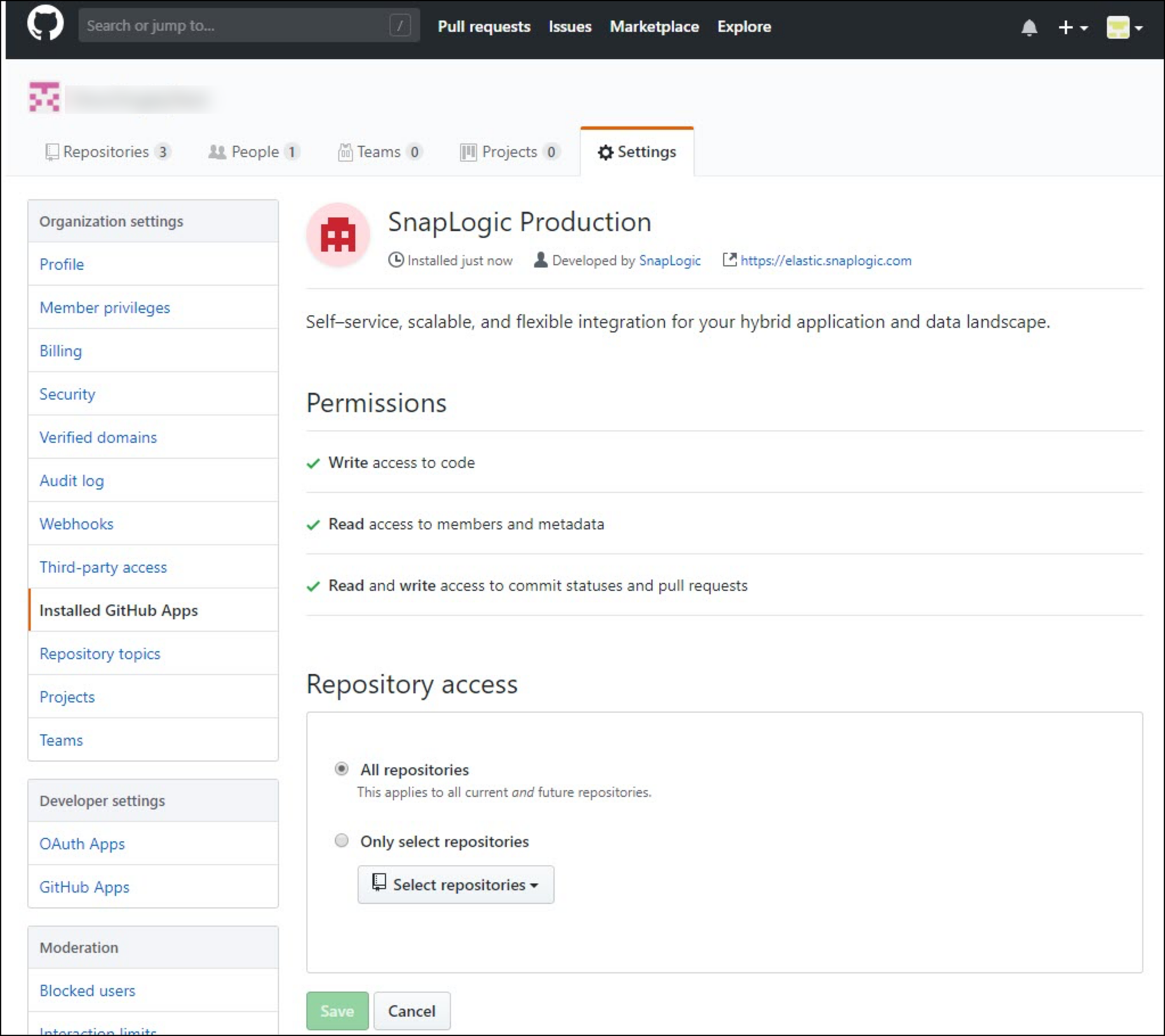Choose Only select repositories

342,840
